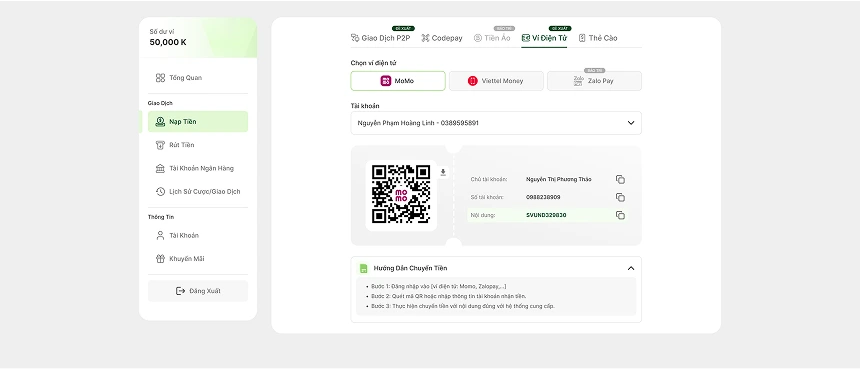Choose the Zalo Pay wallet option
Viewport: 860px width, 369px height.
point(595,81)
